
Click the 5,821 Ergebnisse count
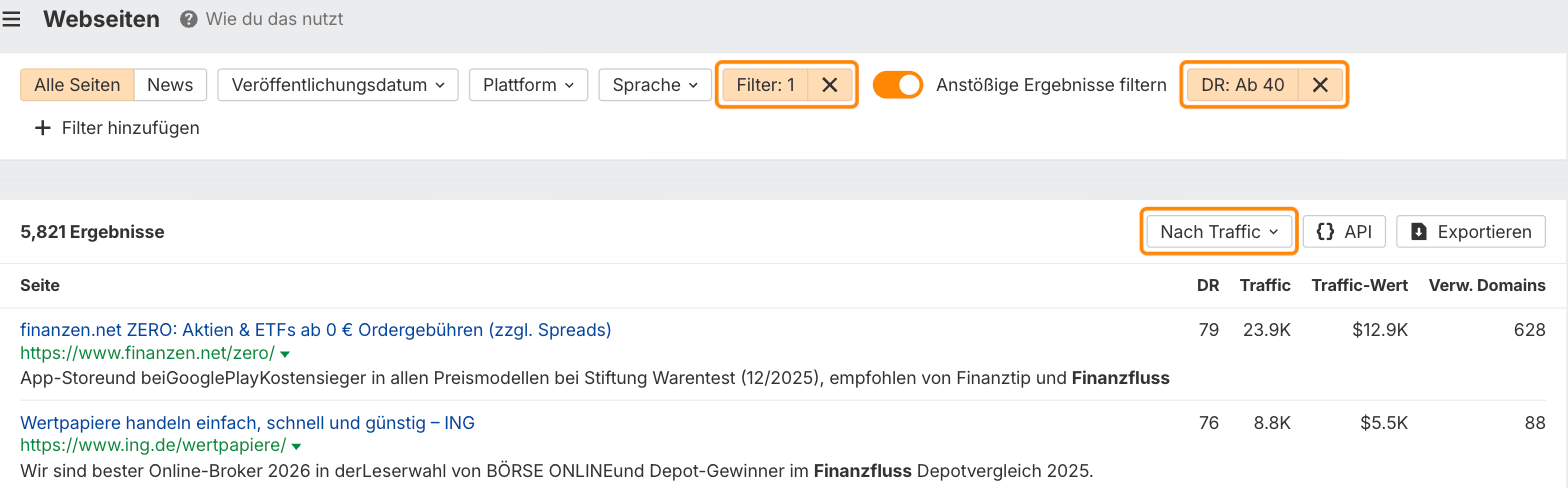(x=92, y=232)
